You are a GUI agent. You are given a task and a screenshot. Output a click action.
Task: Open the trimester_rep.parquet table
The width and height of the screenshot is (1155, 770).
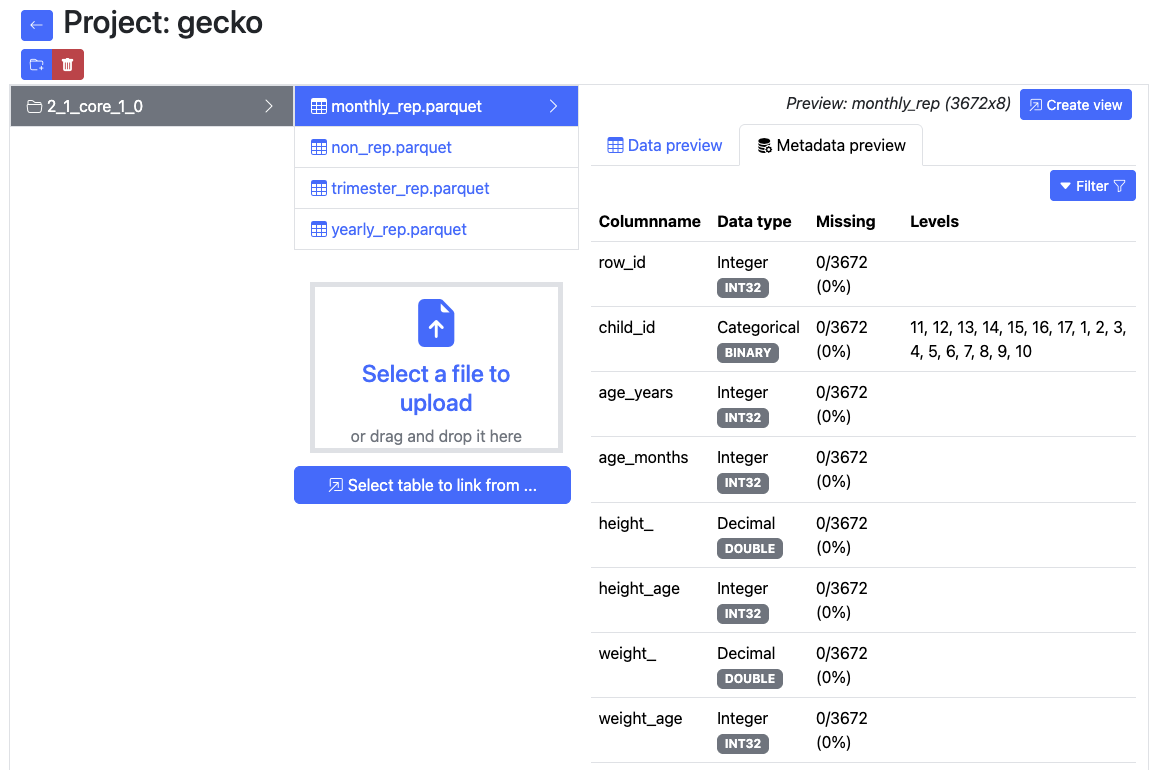coord(410,189)
